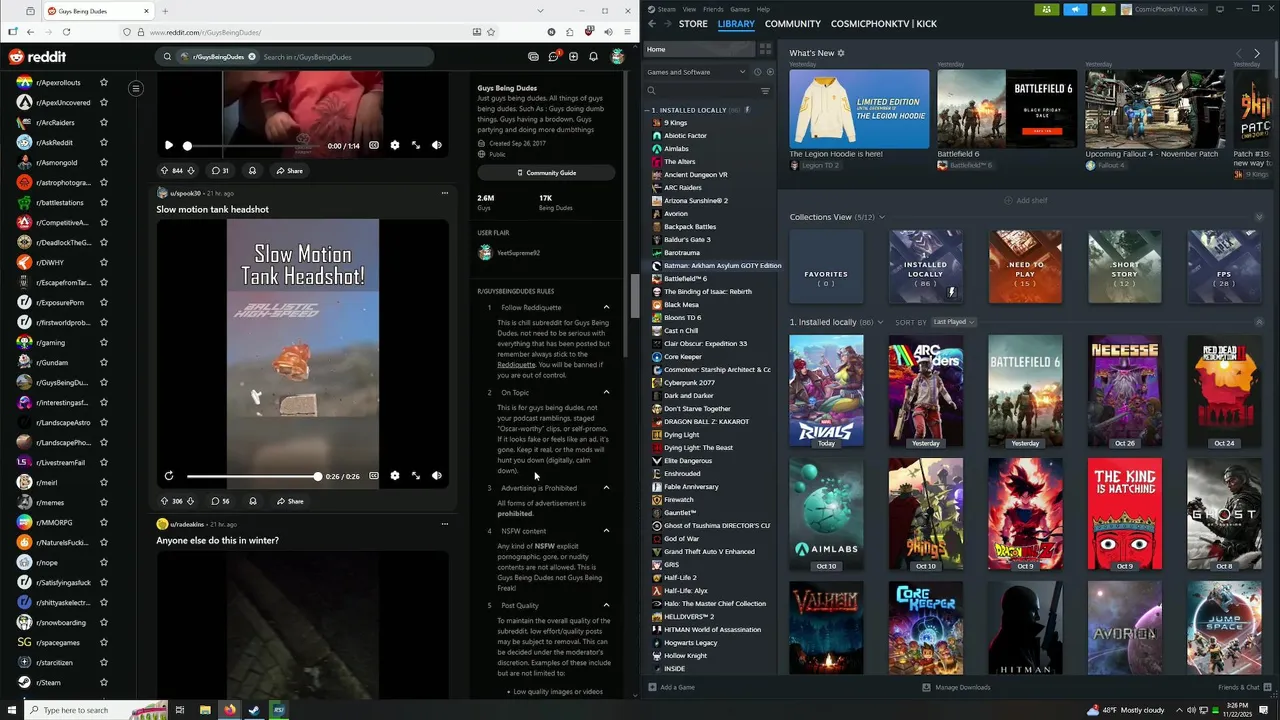Mute the top Reddit video
This screenshot has width=1280, height=720.
437,145
